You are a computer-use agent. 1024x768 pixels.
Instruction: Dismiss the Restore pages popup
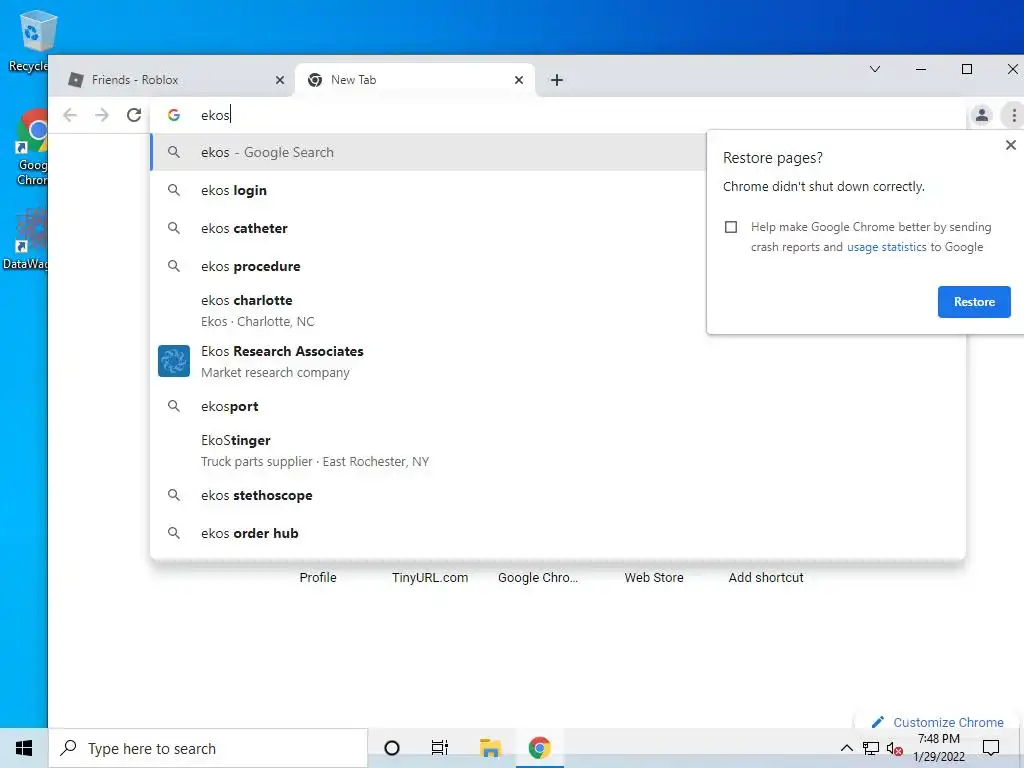pos(1010,145)
